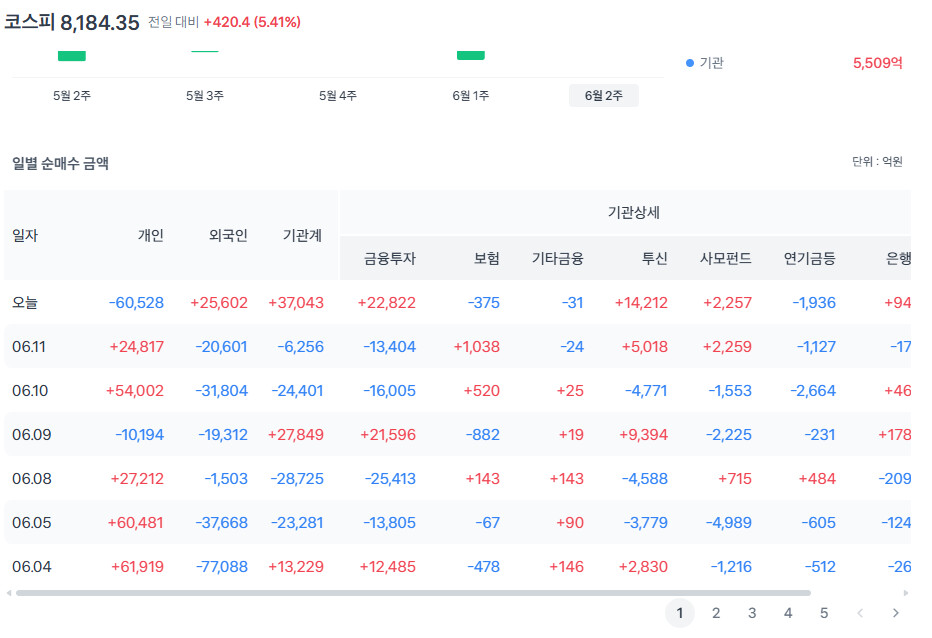The image size is (932, 638).
Task: Click previous page arrow in pagination
Action: click(x=859, y=613)
